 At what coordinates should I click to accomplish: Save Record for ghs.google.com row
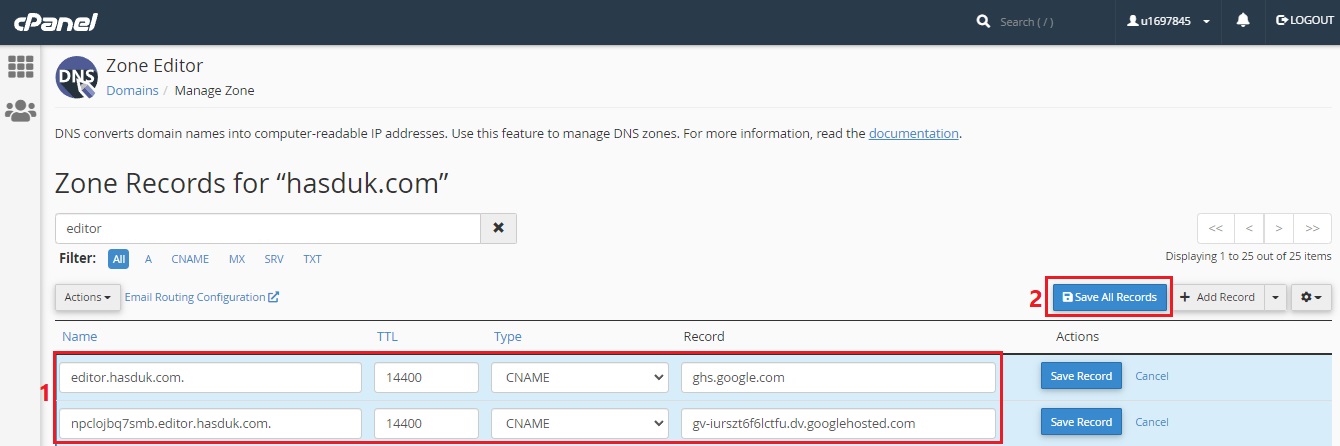(x=1081, y=376)
